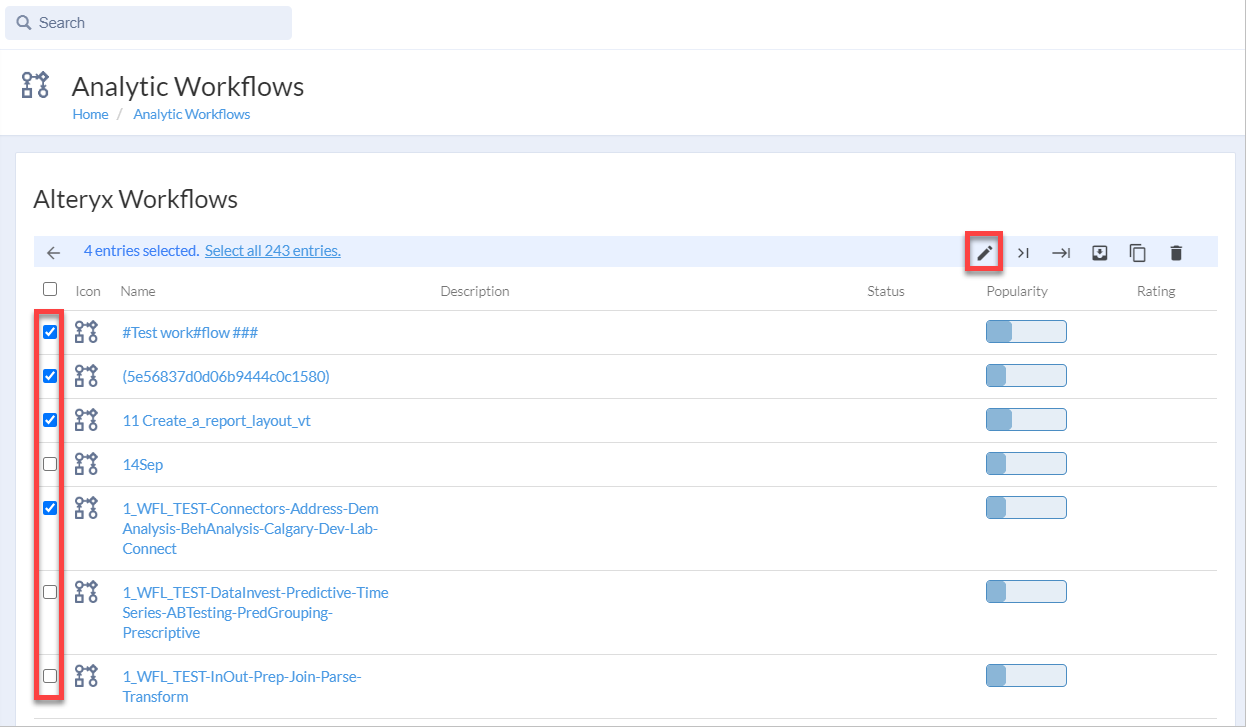This screenshot has height=727, width=1246.
Task: Check the 14Sep row checkbox
Action: coord(50,464)
